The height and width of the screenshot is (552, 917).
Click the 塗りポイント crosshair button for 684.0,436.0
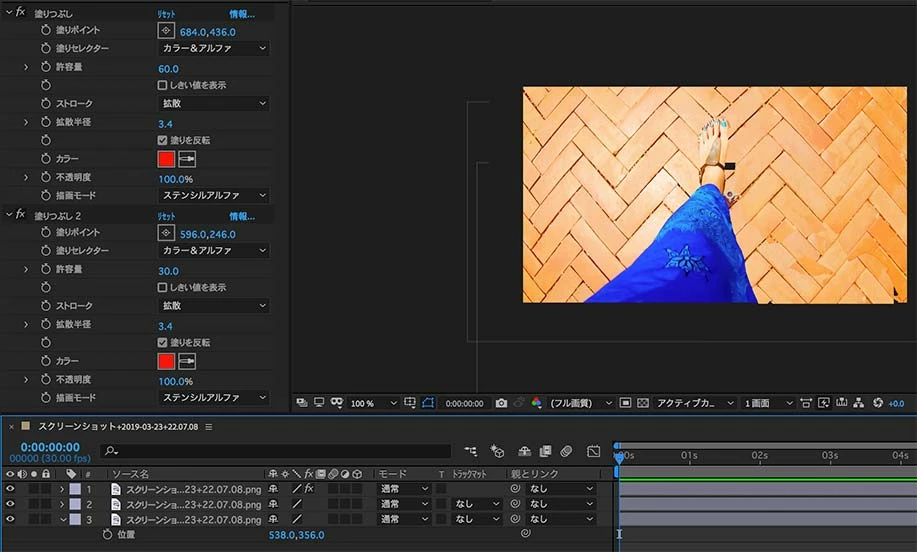coord(166,30)
